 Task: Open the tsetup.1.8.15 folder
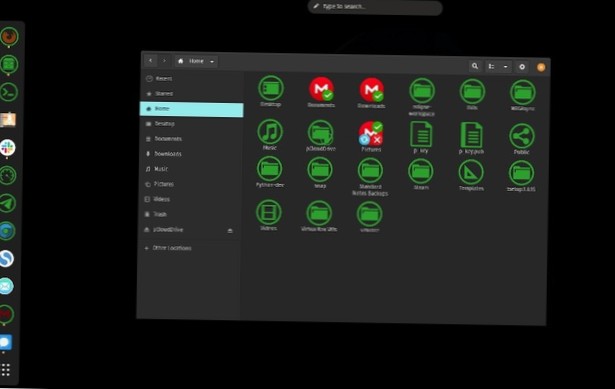click(521, 173)
